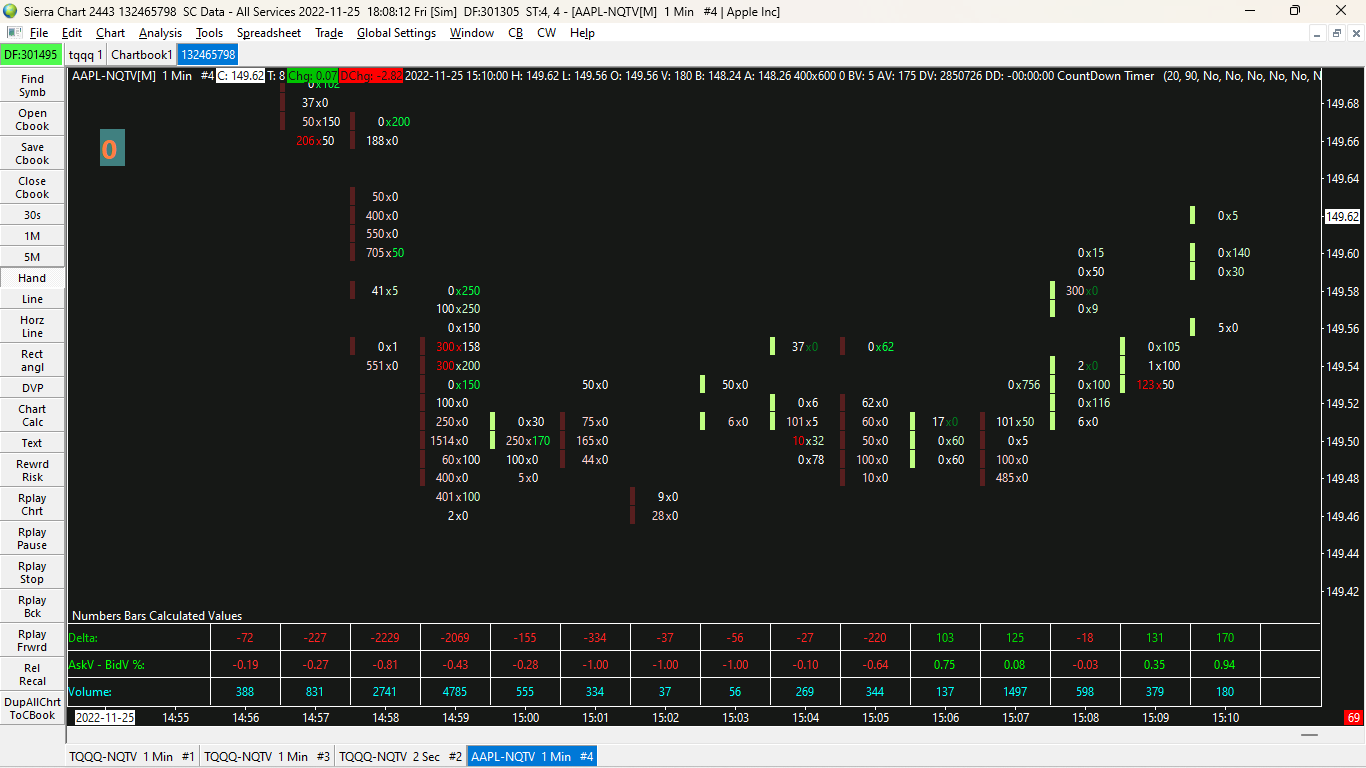Open the chart window system menu icon beside File
Viewport: 1366px width, 768px height.
pyautogui.click(x=14, y=33)
